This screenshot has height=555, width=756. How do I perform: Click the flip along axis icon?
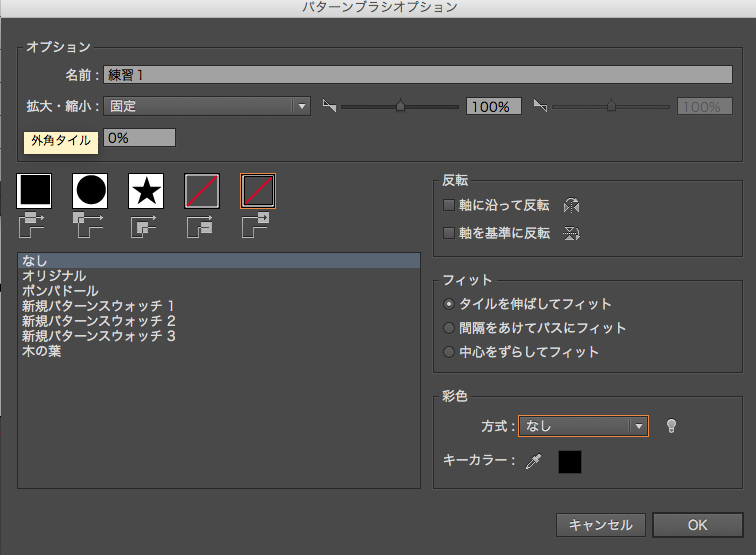(571, 205)
